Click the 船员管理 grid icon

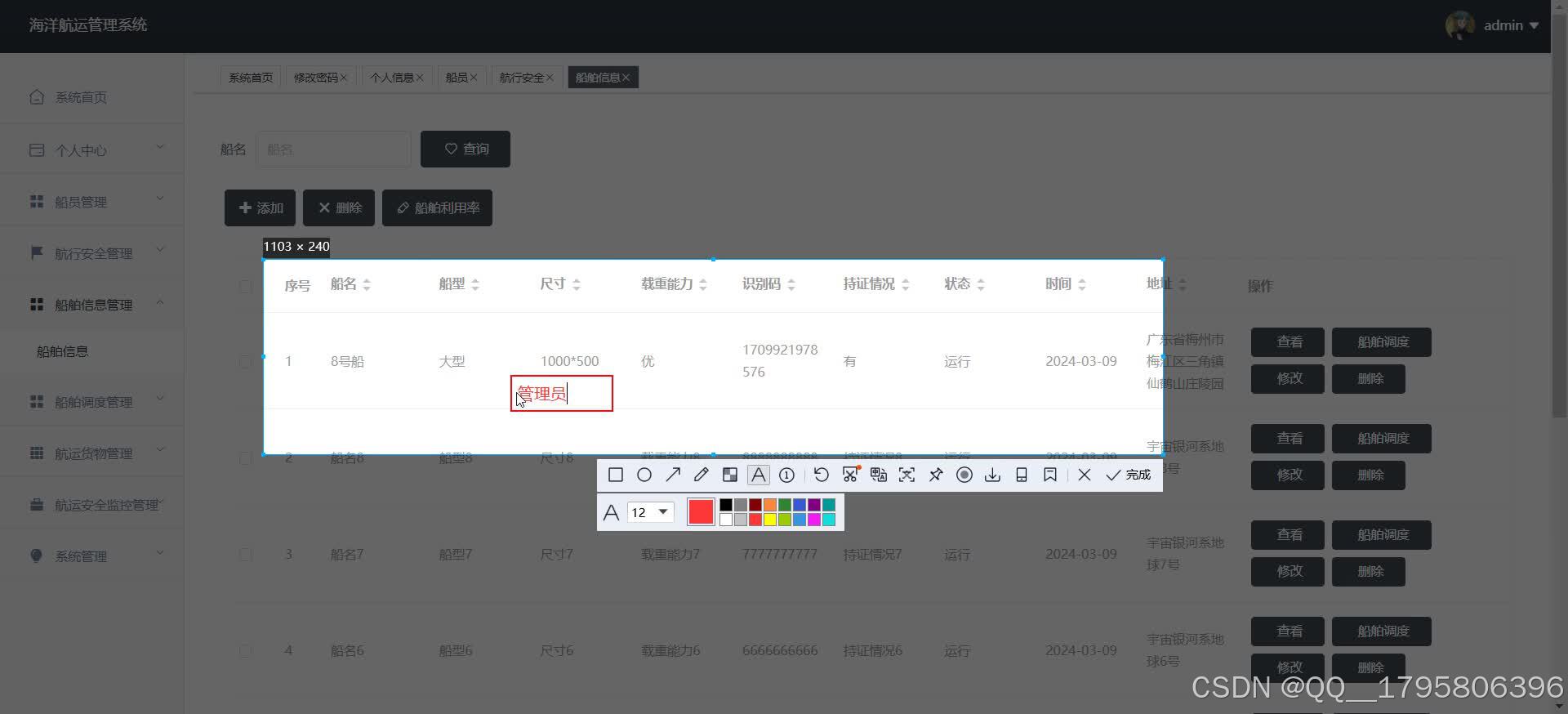pyautogui.click(x=37, y=201)
